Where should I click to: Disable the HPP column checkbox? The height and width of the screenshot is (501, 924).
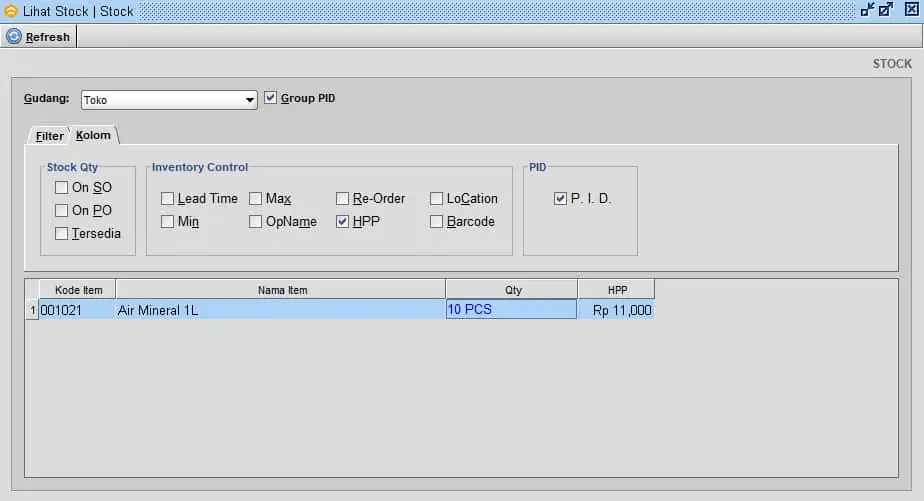(x=343, y=222)
